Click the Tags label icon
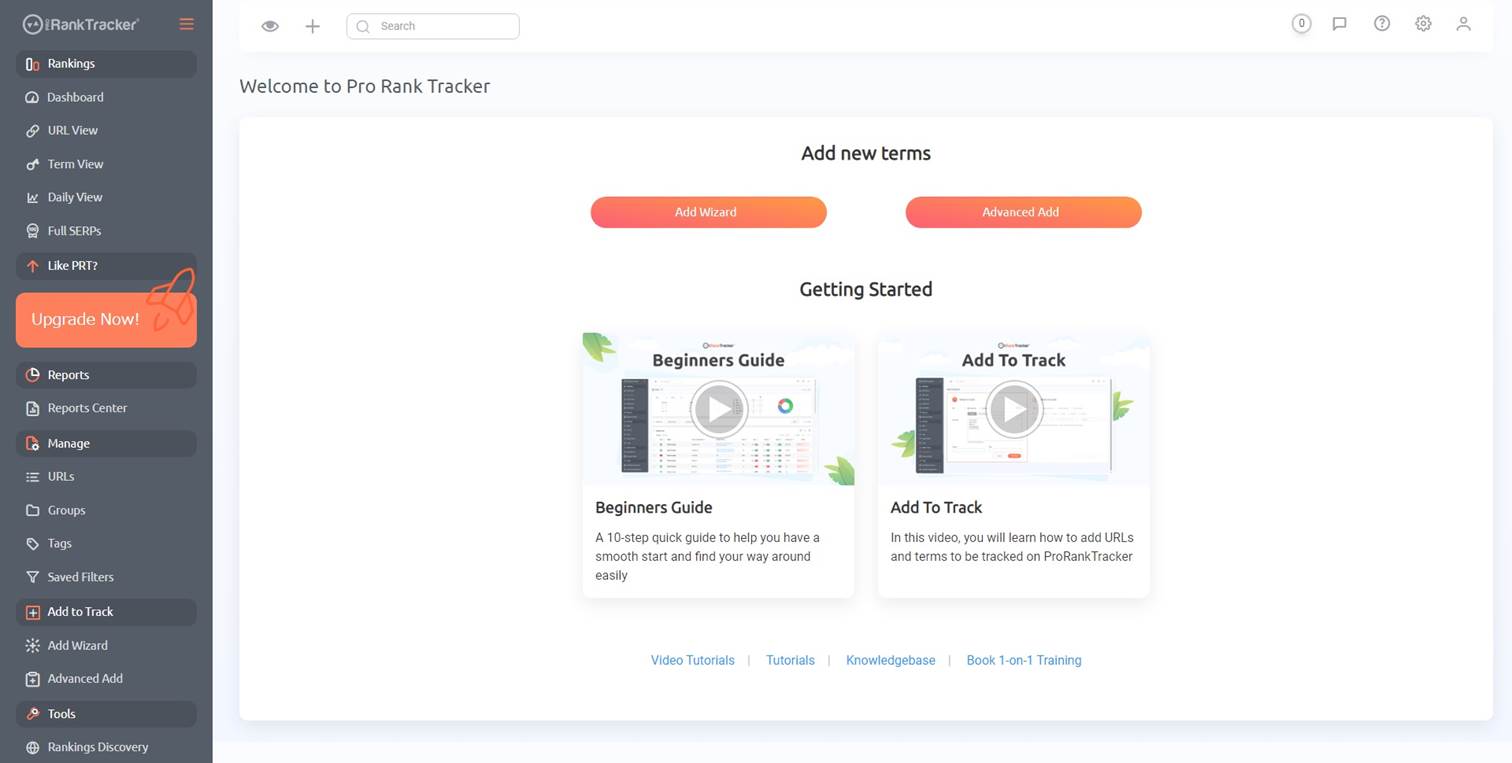Viewport: 1512px width, 763px height. [33, 544]
